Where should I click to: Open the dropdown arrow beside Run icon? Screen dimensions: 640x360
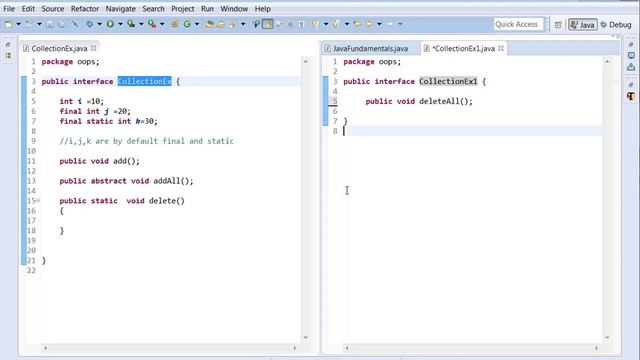[120, 24]
